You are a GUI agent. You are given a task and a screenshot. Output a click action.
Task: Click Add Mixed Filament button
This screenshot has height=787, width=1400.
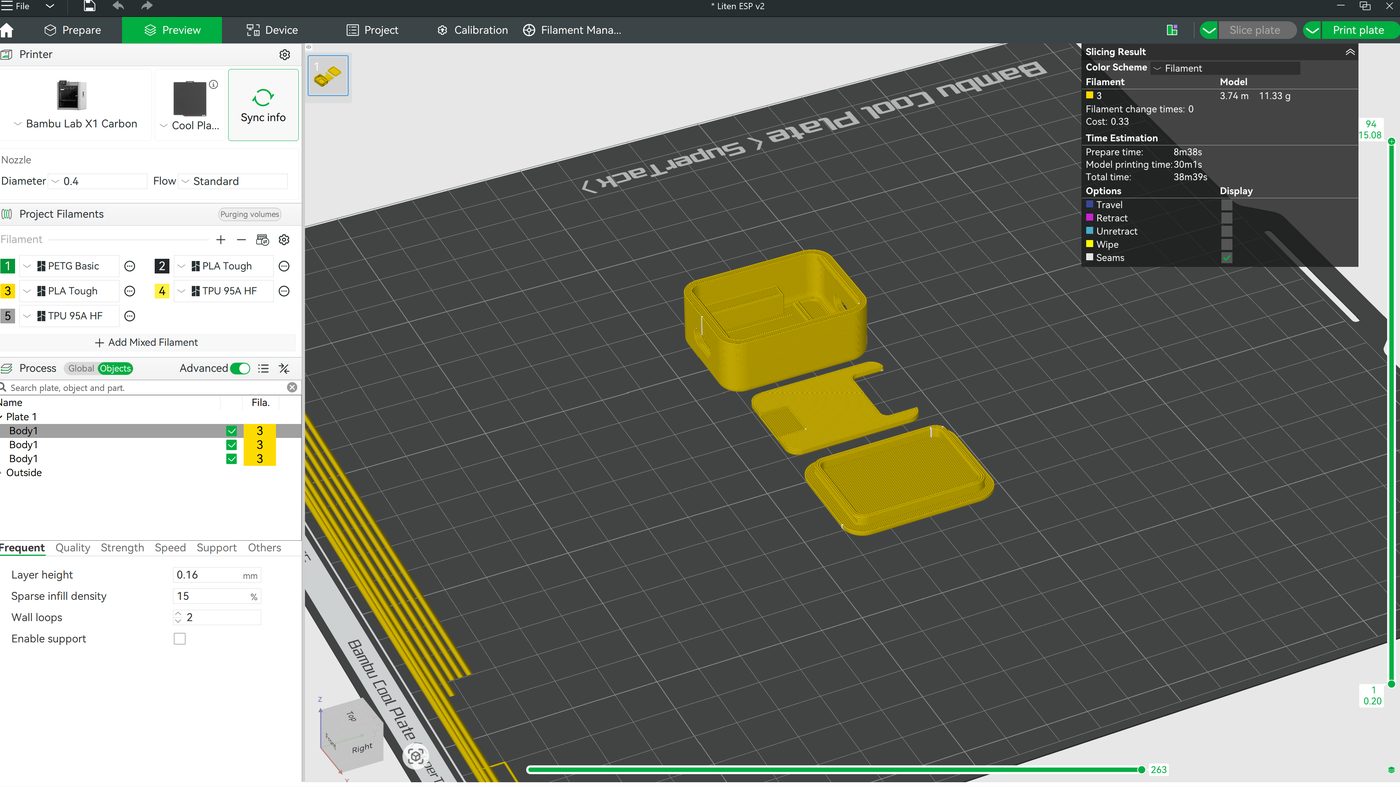(146, 342)
